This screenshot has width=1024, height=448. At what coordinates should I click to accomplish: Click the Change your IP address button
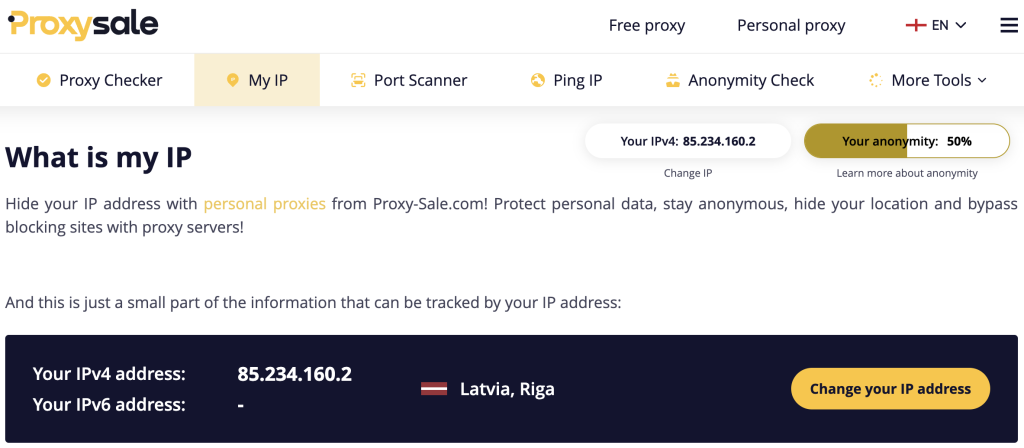point(890,389)
